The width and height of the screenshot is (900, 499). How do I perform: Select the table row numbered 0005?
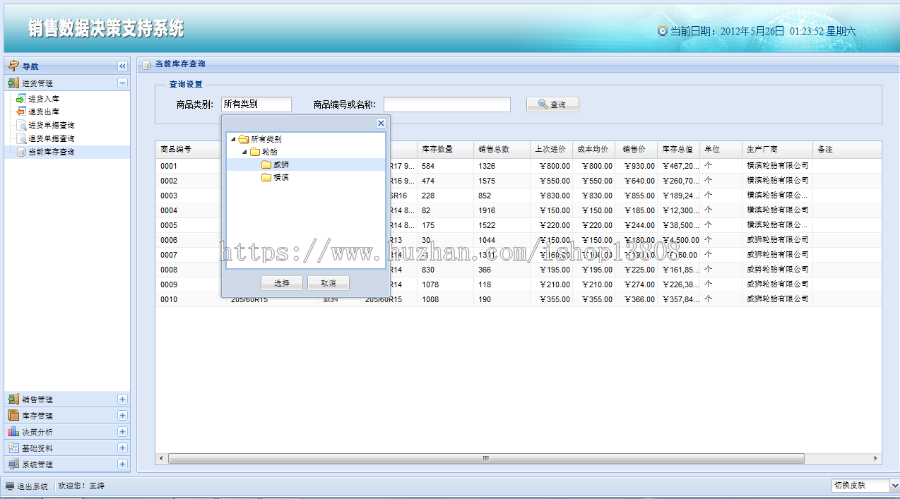pyautogui.click(x=518, y=225)
